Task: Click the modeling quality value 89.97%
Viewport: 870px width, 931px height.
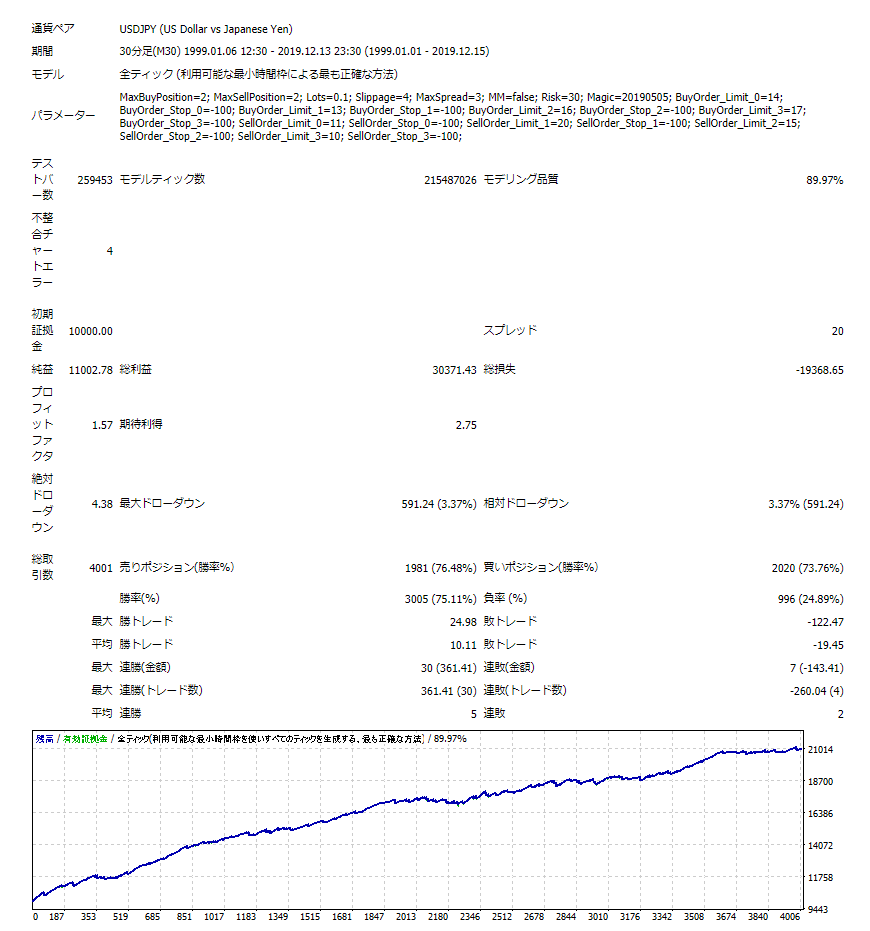Action: [x=824, y=180]
